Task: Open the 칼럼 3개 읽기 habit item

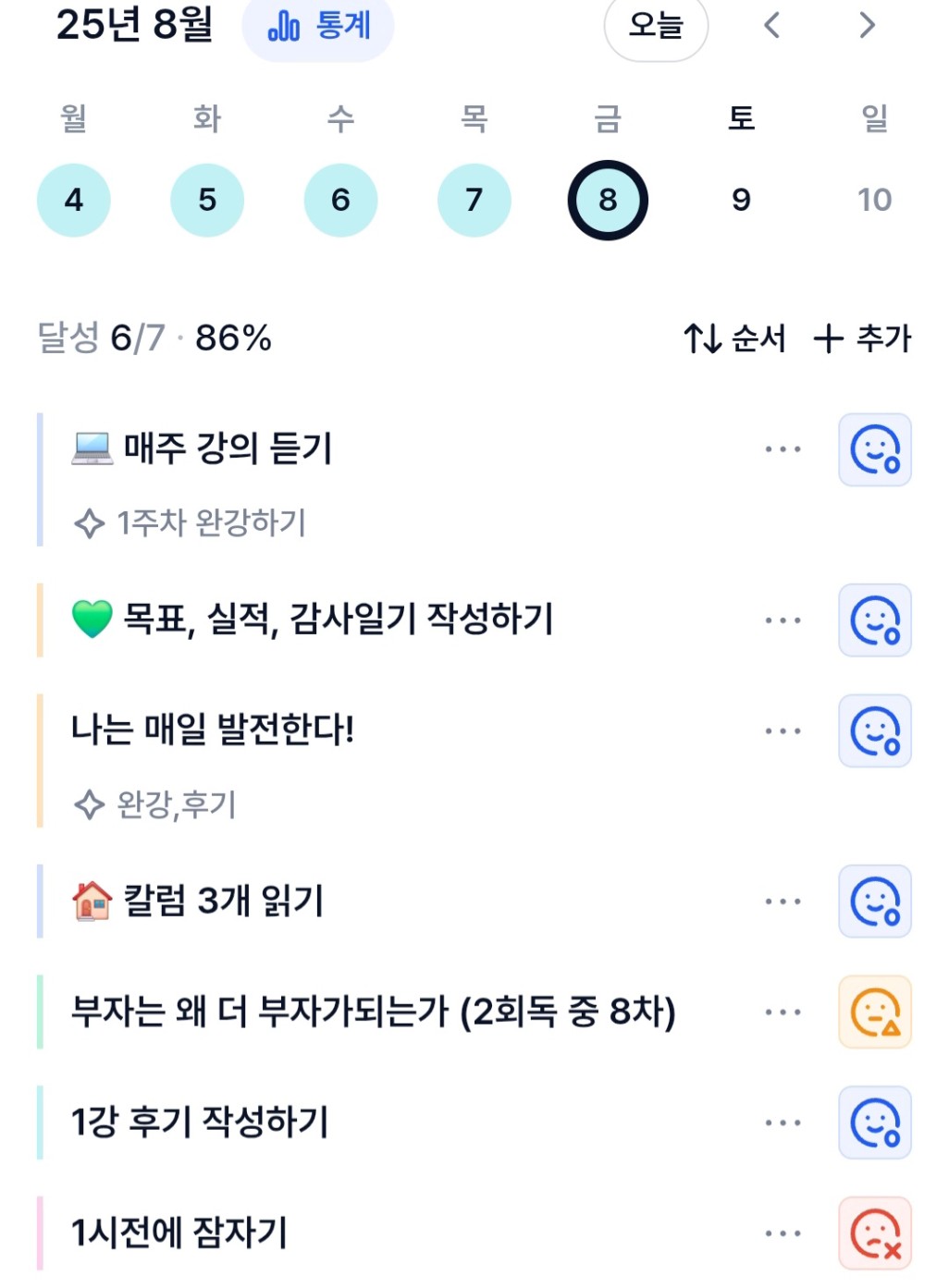Action: coord(197,902)
